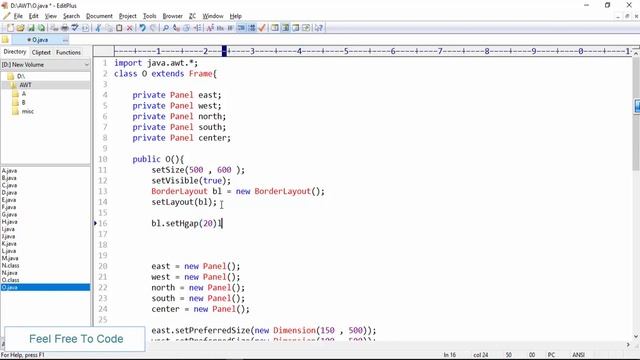Click line number 16 in the gutter
This screenshot has height=360, width=640.
(x=103, y=223)
